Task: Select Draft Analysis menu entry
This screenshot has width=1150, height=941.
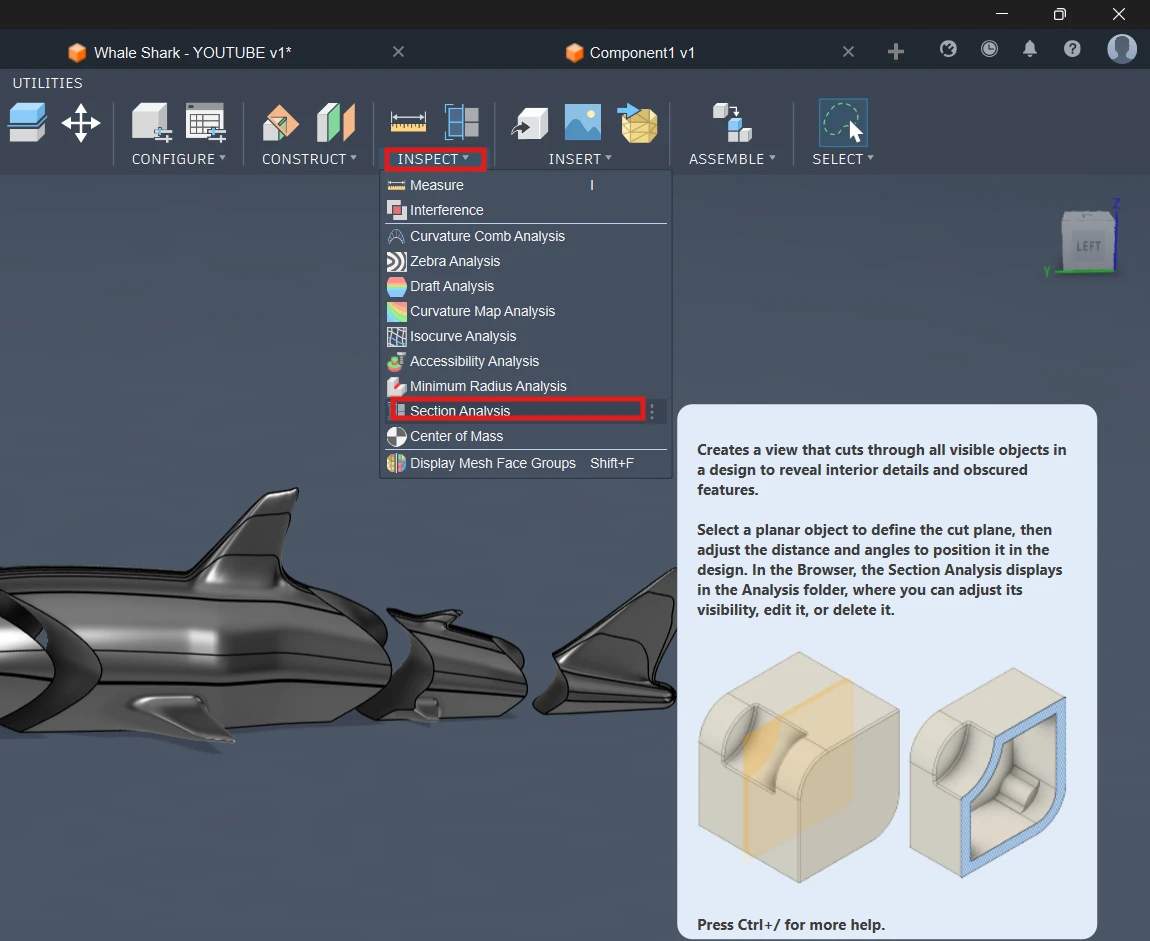Action: [x=525, y=286]
